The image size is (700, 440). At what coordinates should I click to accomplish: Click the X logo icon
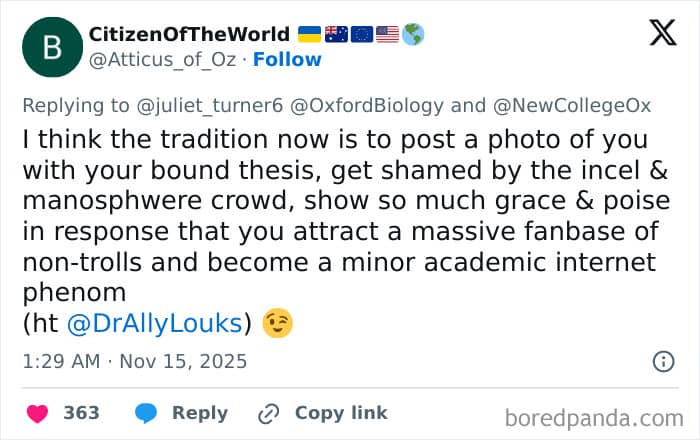(x=663, y=34)
